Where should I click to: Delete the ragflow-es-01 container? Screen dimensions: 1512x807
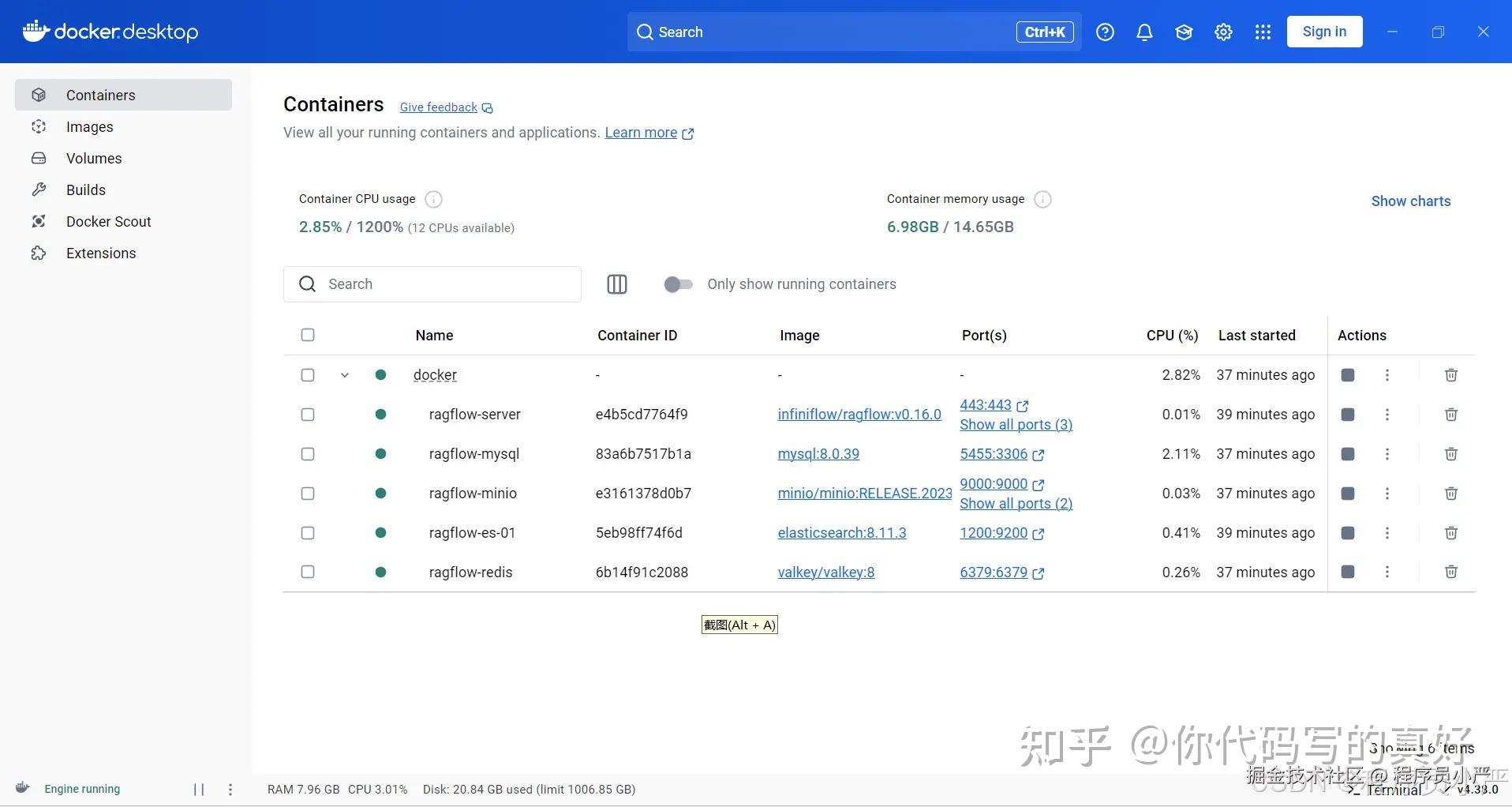tap(1450, 533)
